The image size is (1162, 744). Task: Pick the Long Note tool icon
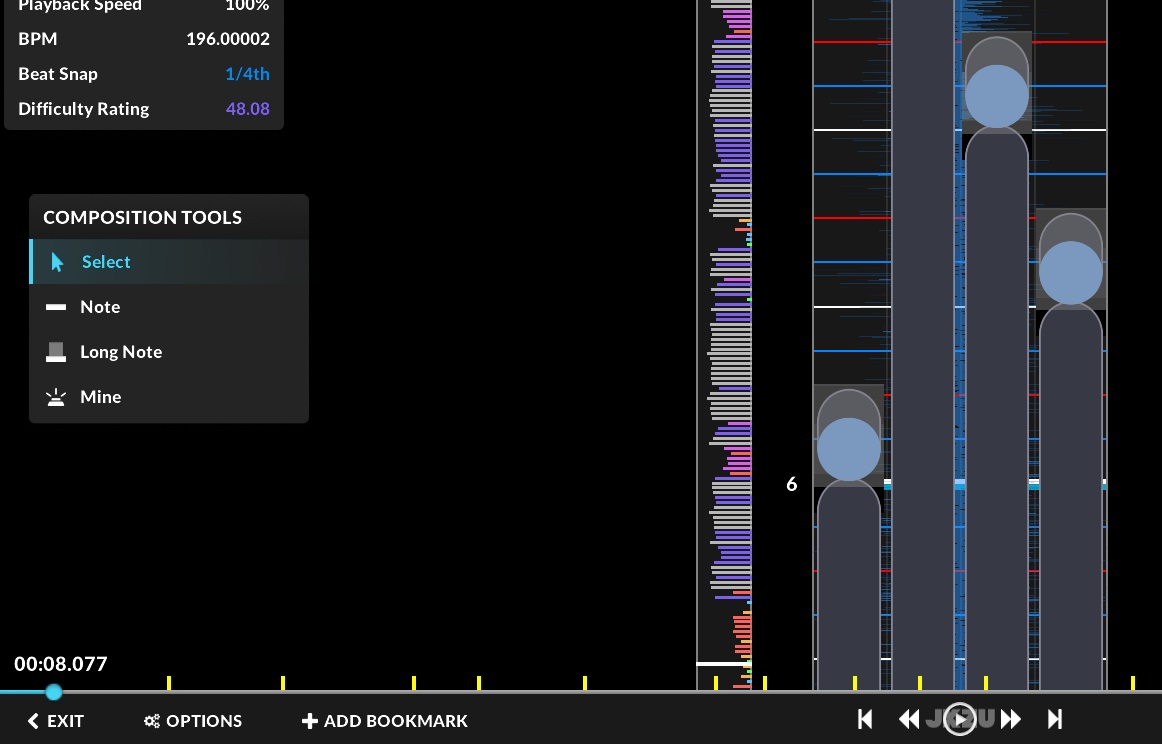pyautogui.click(x=56, y=352)
